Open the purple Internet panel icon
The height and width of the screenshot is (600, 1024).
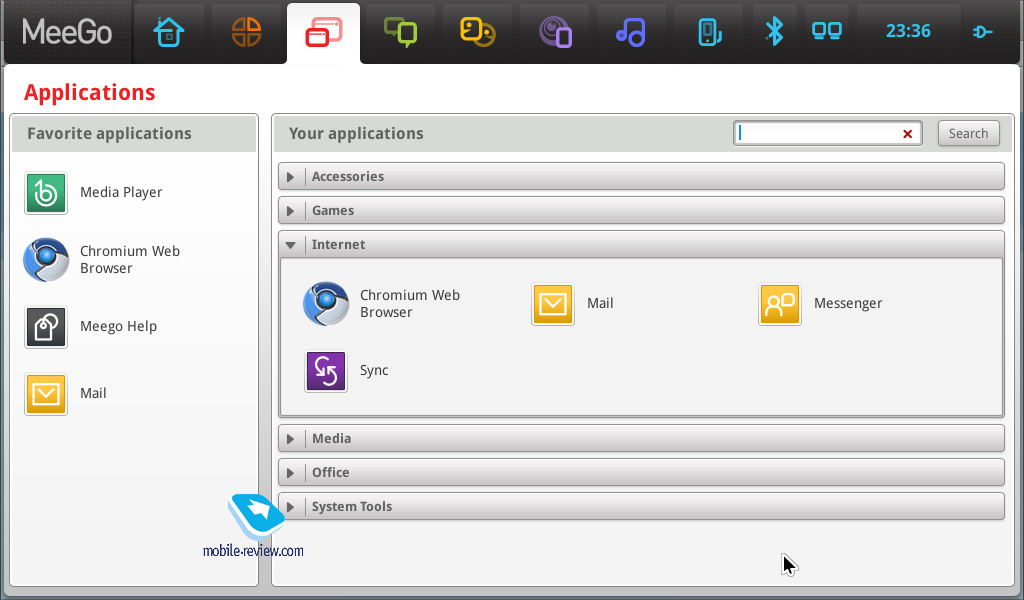(555, 33)
